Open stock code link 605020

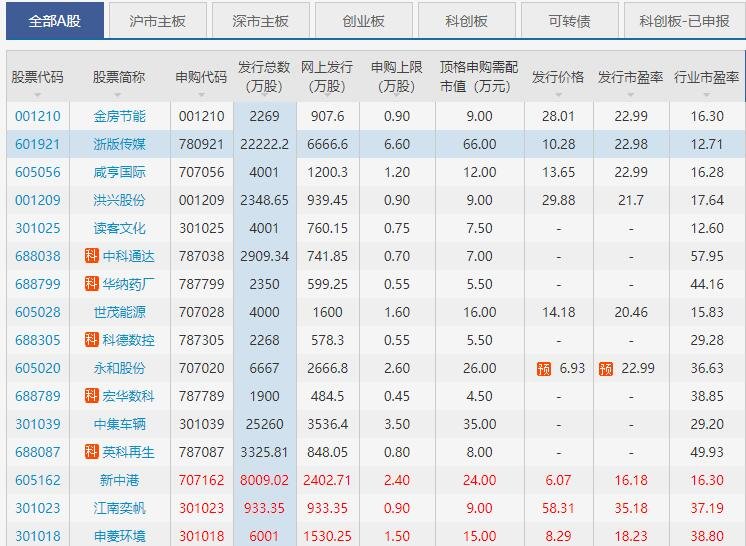click(x=38, y=368)
